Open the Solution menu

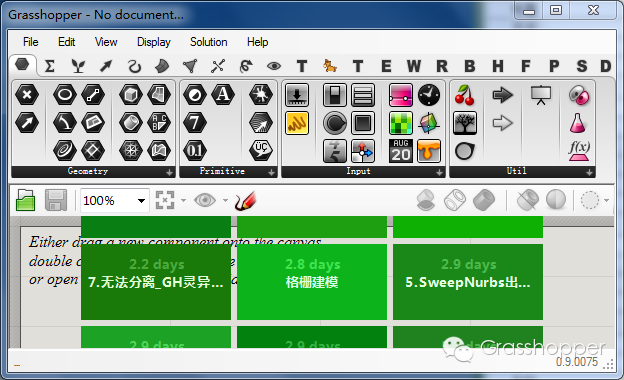[209, 42]
